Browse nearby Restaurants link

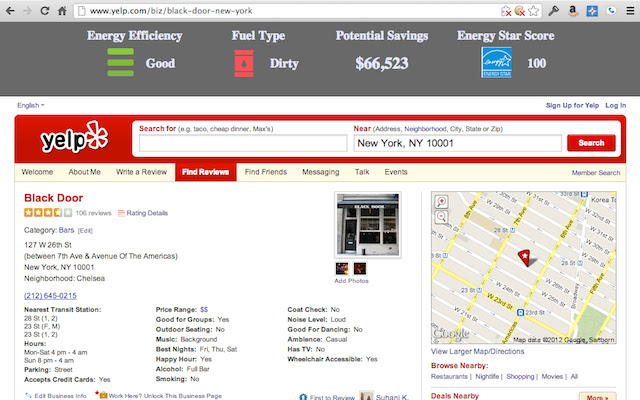click(449, 376)
